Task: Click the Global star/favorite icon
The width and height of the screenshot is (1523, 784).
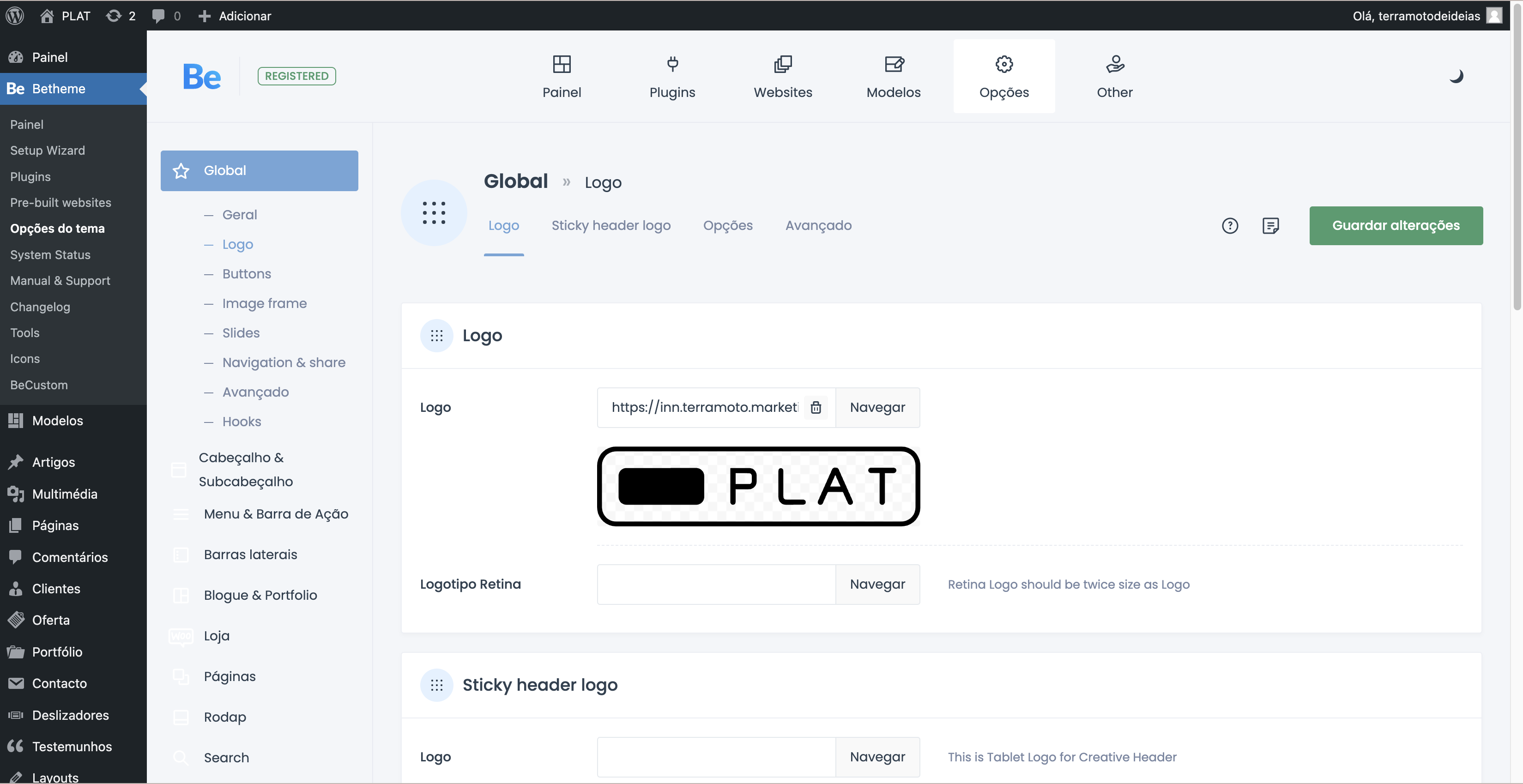Action: 181,170
